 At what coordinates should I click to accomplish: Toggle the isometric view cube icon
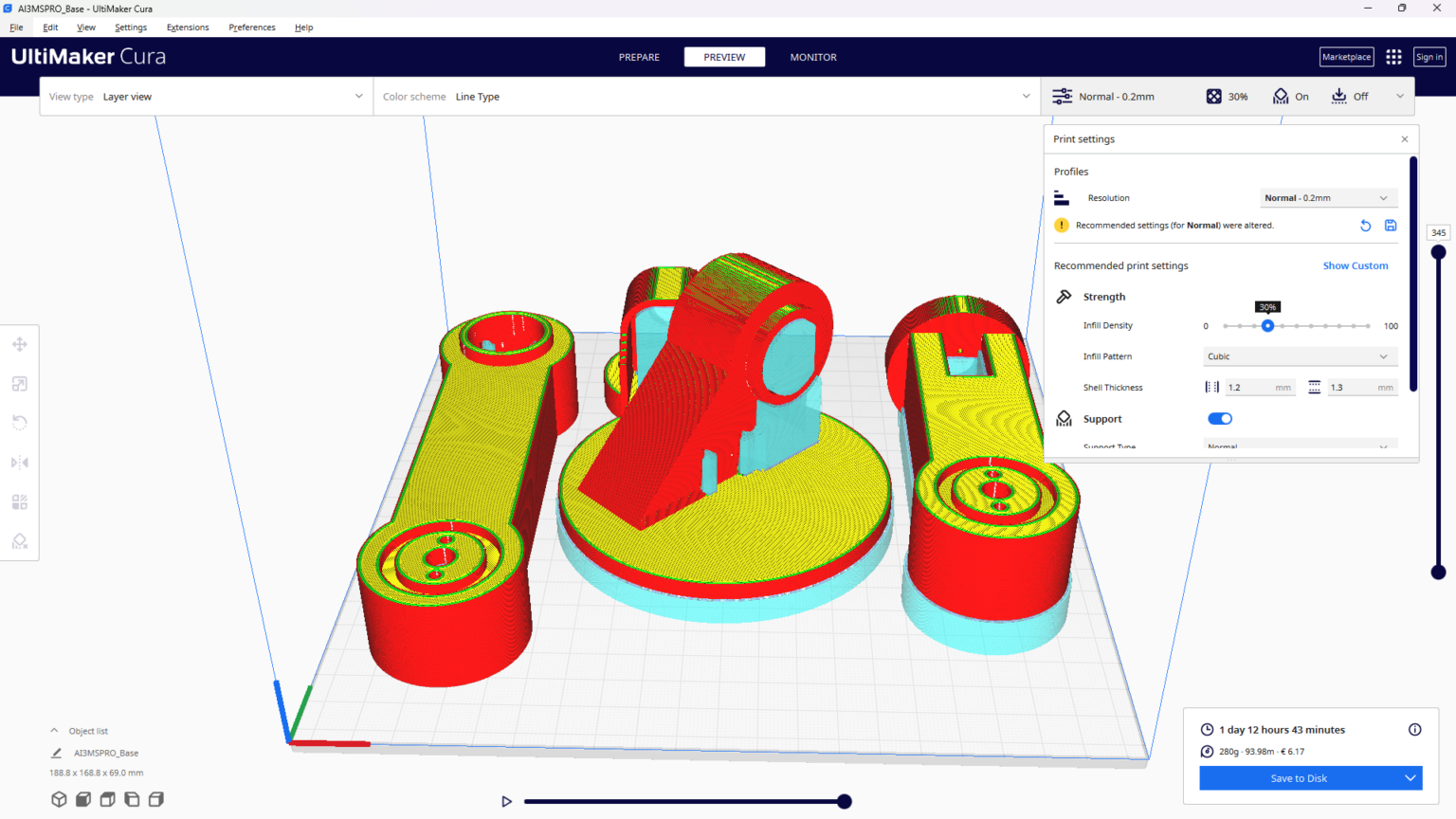pyautogui.click(x=60, y=799)
